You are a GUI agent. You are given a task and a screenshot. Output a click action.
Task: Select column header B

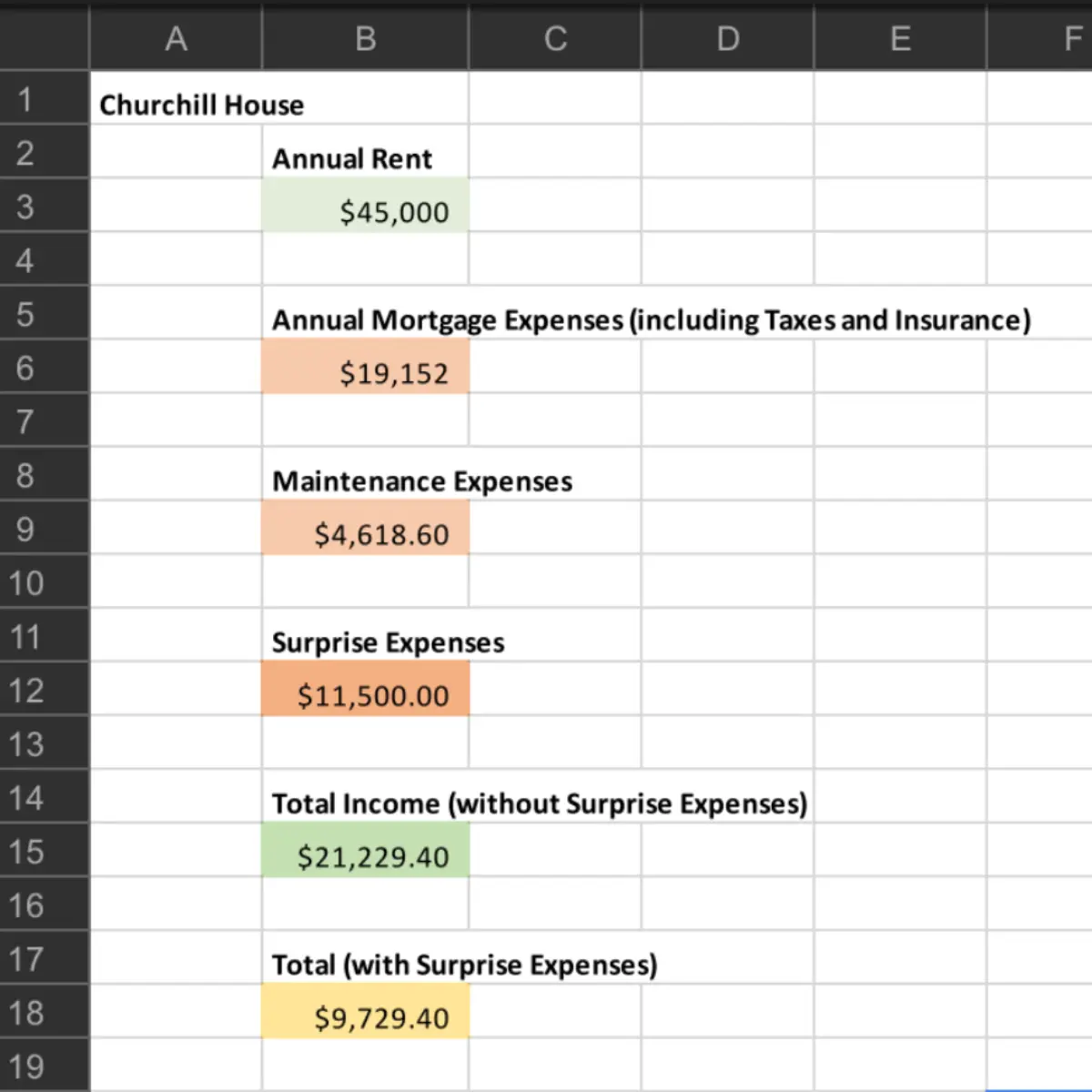pyautogui.click(x=364, y=38)
